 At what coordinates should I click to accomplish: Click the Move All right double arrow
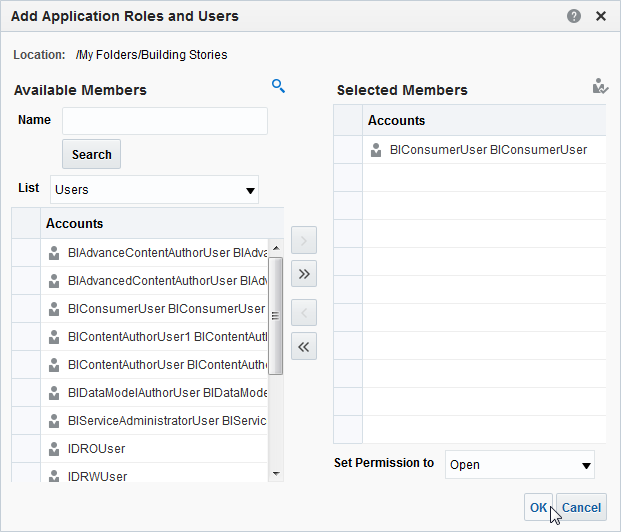(304, 273)
